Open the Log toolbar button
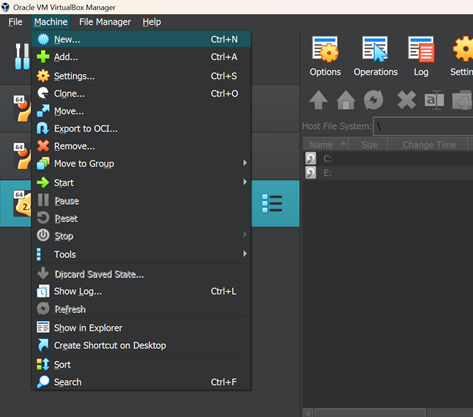473x417 pixels. 421,56
